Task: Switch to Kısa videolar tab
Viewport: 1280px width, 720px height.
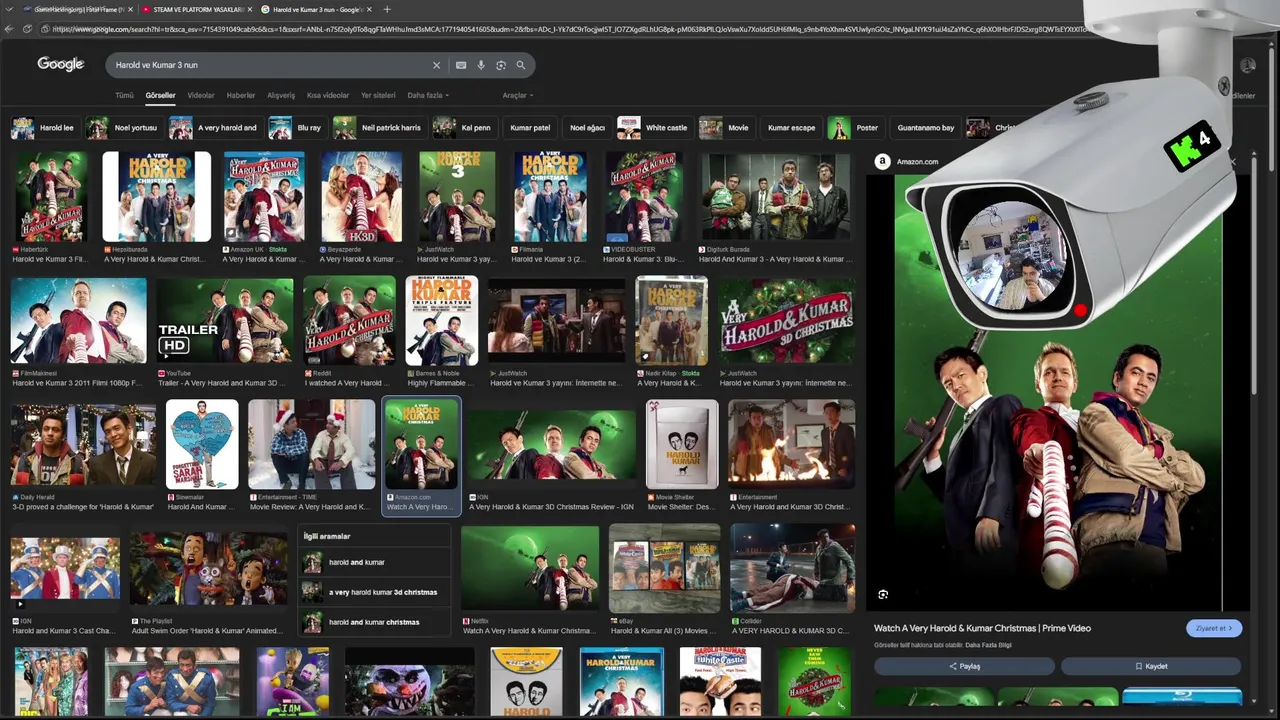Action: (x=328, y=96)
